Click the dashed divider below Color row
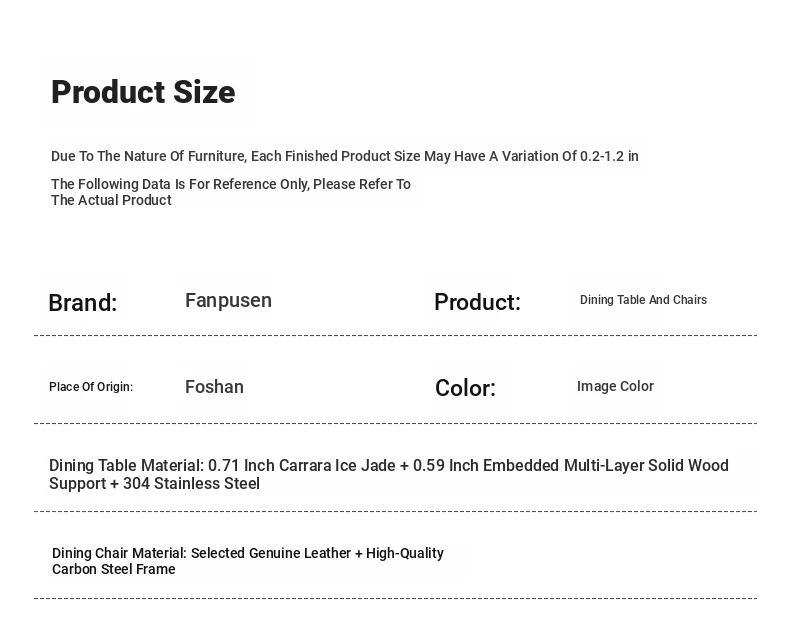The width and height of the screenshot is (790, 627). (396, 423)
